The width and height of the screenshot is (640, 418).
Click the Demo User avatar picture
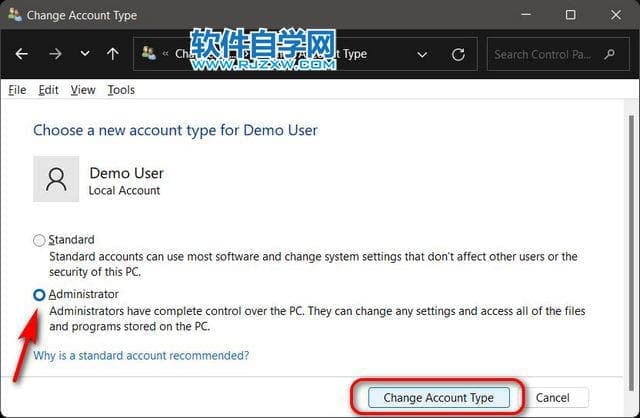pyautogui.click(x=56, y=179)
